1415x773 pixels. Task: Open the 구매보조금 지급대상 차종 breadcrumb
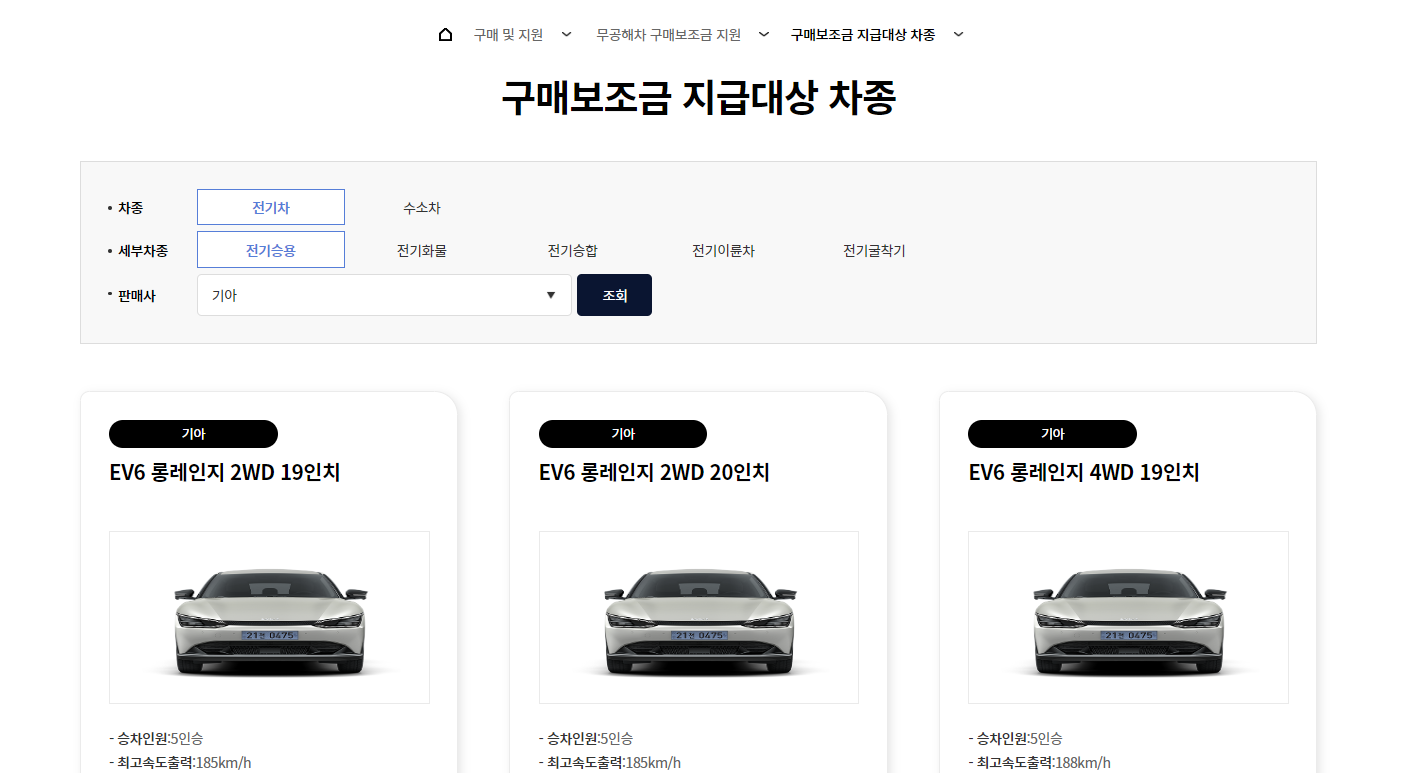pyautogui.click(x=863, y=35)
